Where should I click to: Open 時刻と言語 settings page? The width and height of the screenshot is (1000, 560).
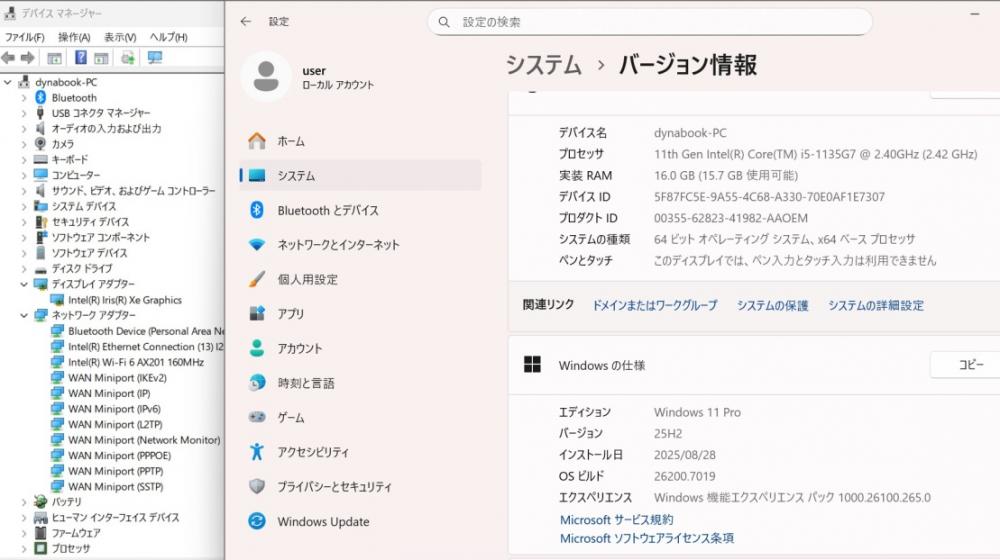coord(360,383)
